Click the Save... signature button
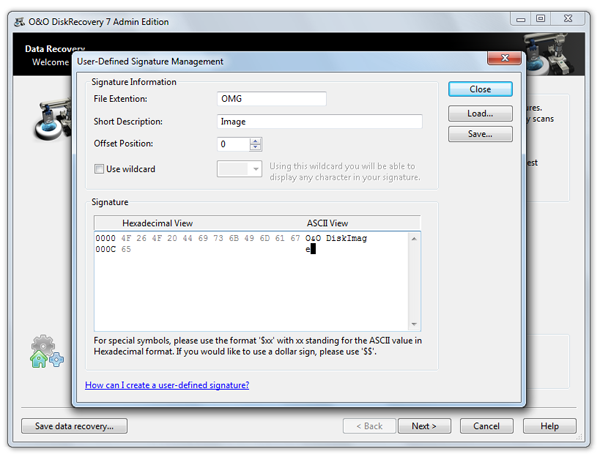 481,134
